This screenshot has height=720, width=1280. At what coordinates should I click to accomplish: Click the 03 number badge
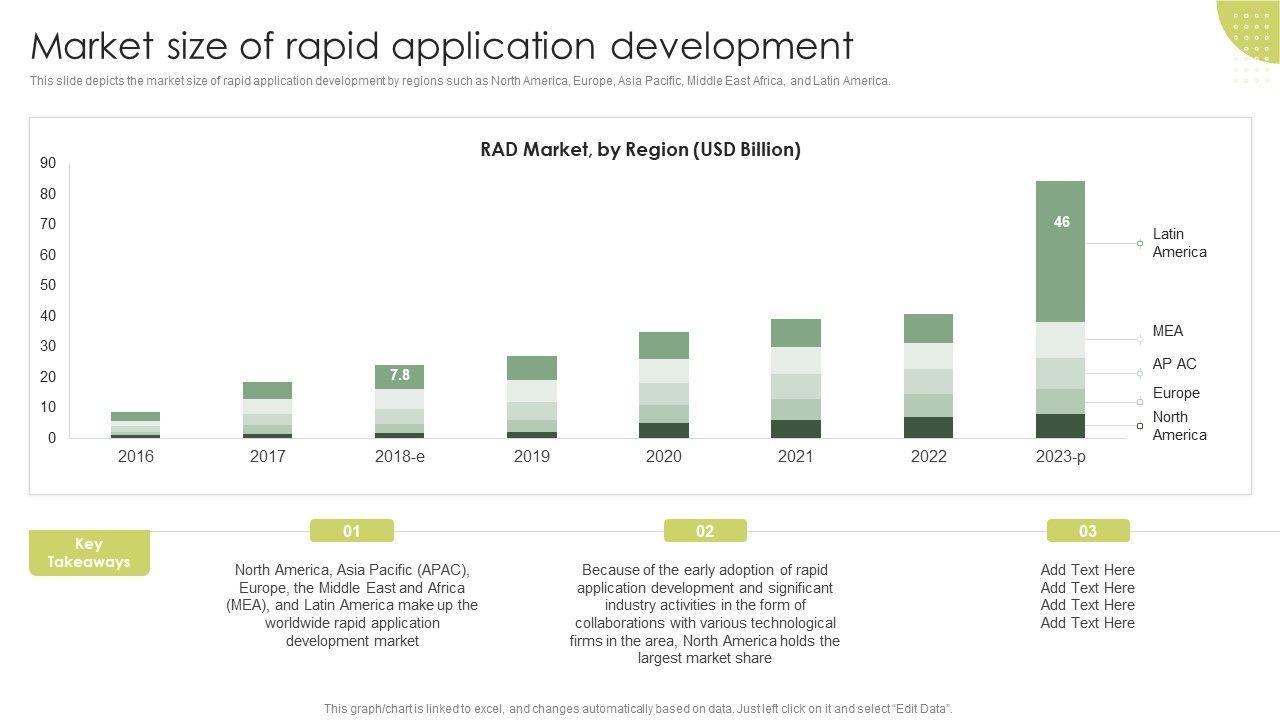[x=1088, y=531]
